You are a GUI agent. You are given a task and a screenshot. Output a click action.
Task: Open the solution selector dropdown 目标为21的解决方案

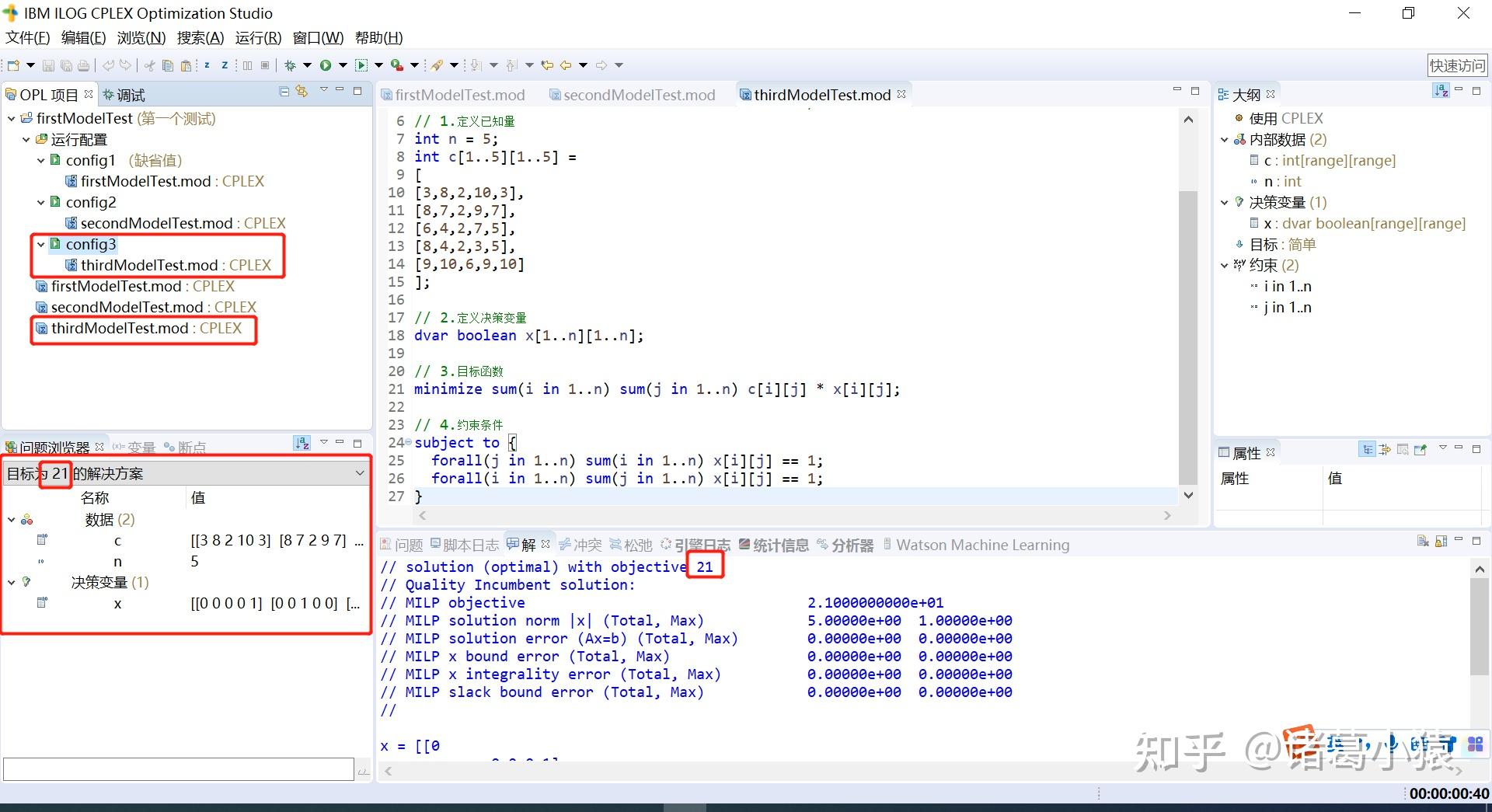coord(359,472)
